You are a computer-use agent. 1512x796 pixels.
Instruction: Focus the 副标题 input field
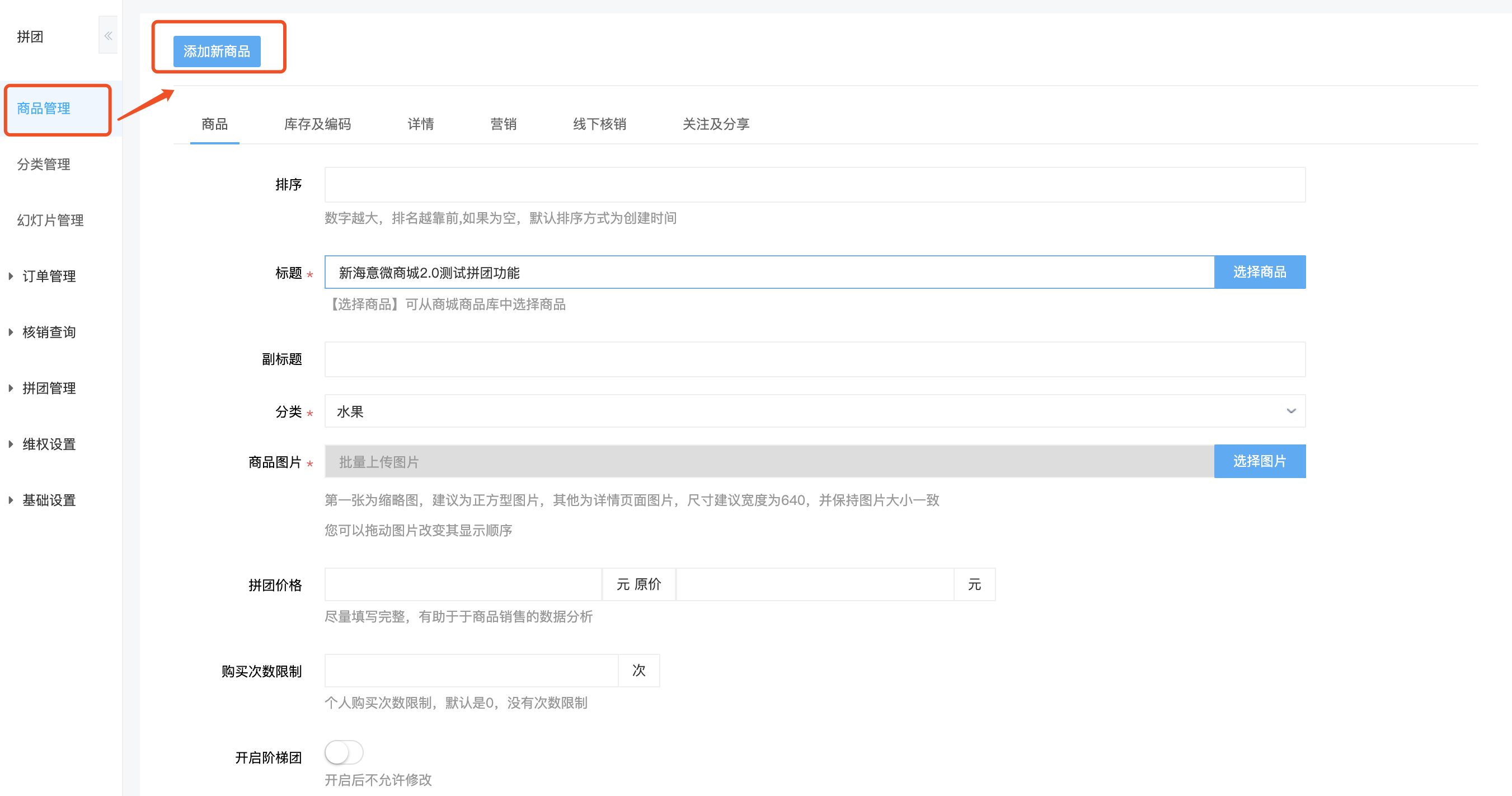[815, 359]
